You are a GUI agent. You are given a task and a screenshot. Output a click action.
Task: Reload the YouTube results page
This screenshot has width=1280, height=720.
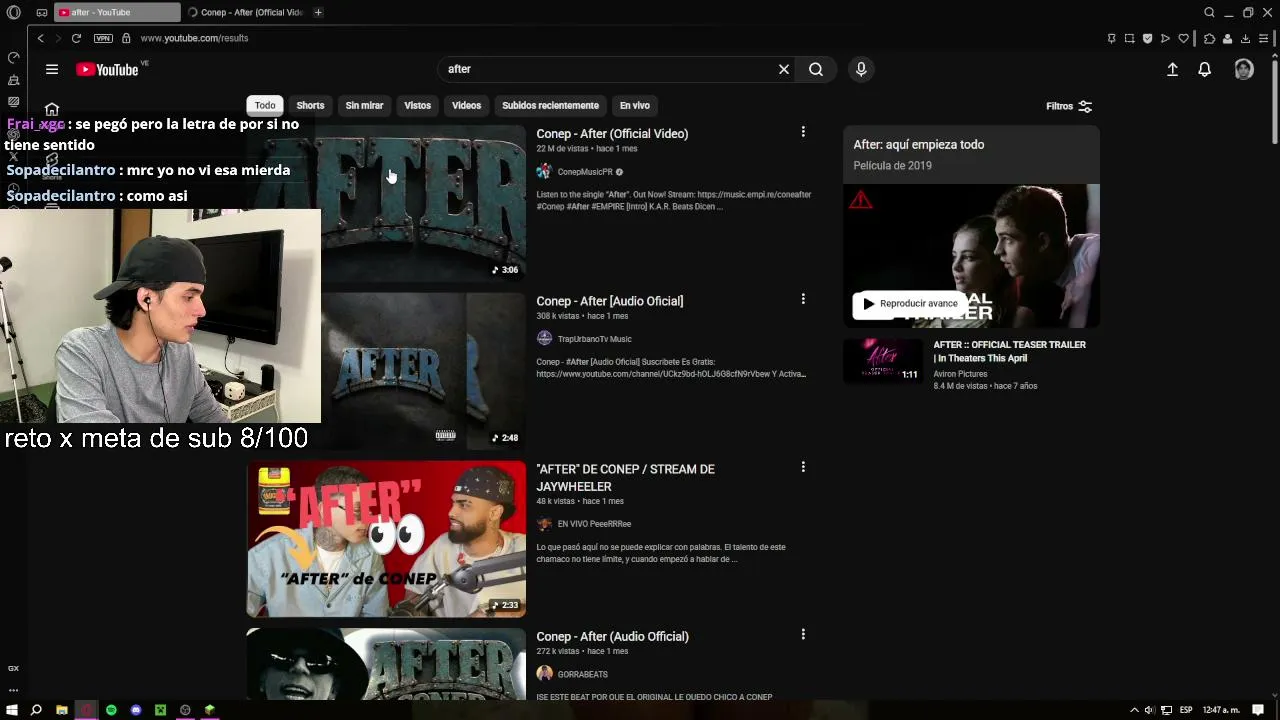[x=76, y=38]
